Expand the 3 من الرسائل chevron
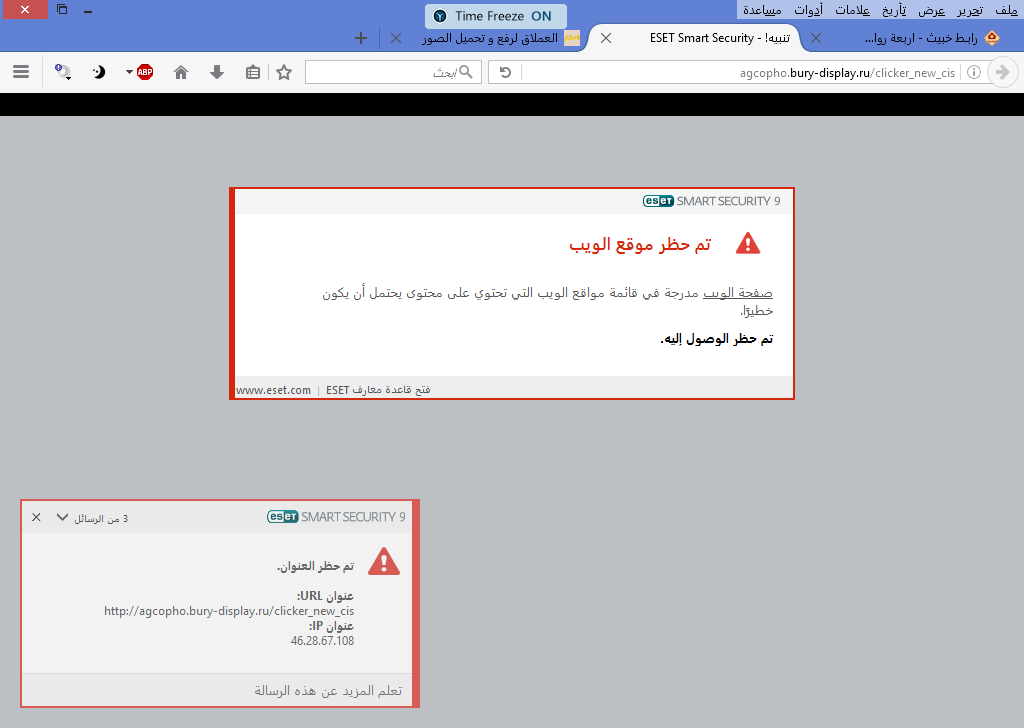Viewport: 1024px width, 728px height. (x=62, y=517)
